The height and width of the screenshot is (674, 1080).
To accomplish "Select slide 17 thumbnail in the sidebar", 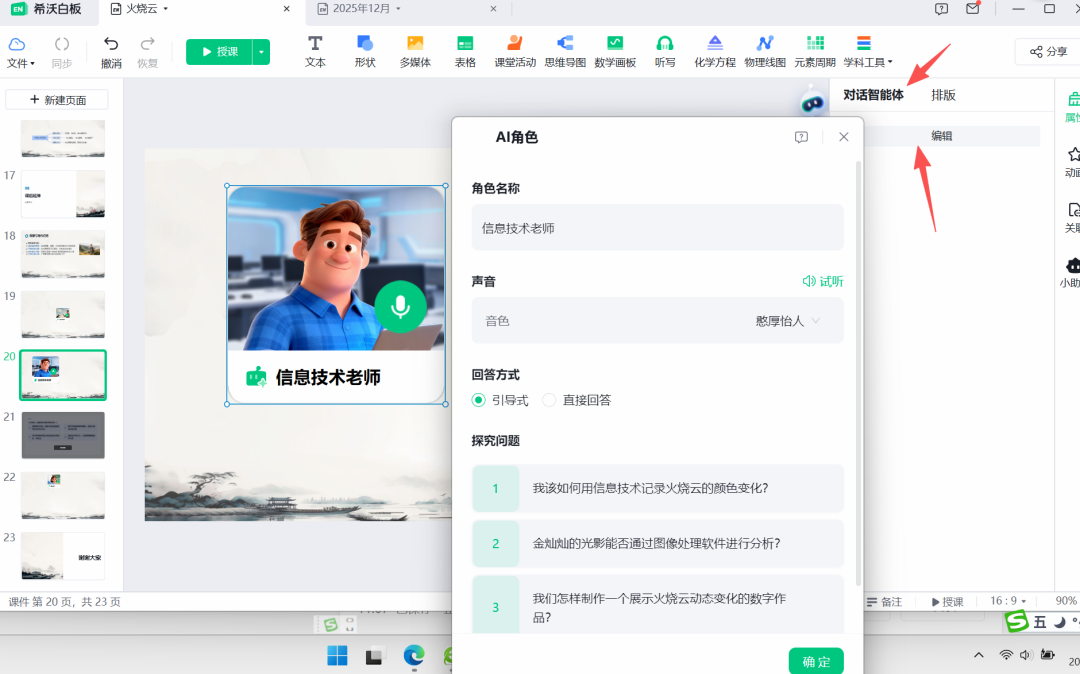I will [62, 194].
